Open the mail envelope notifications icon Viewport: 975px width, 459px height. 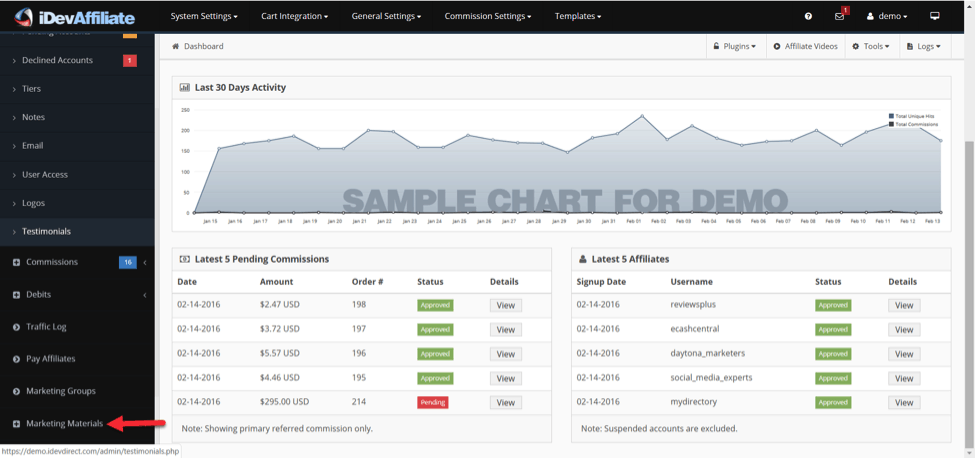[x=839, y=16]
